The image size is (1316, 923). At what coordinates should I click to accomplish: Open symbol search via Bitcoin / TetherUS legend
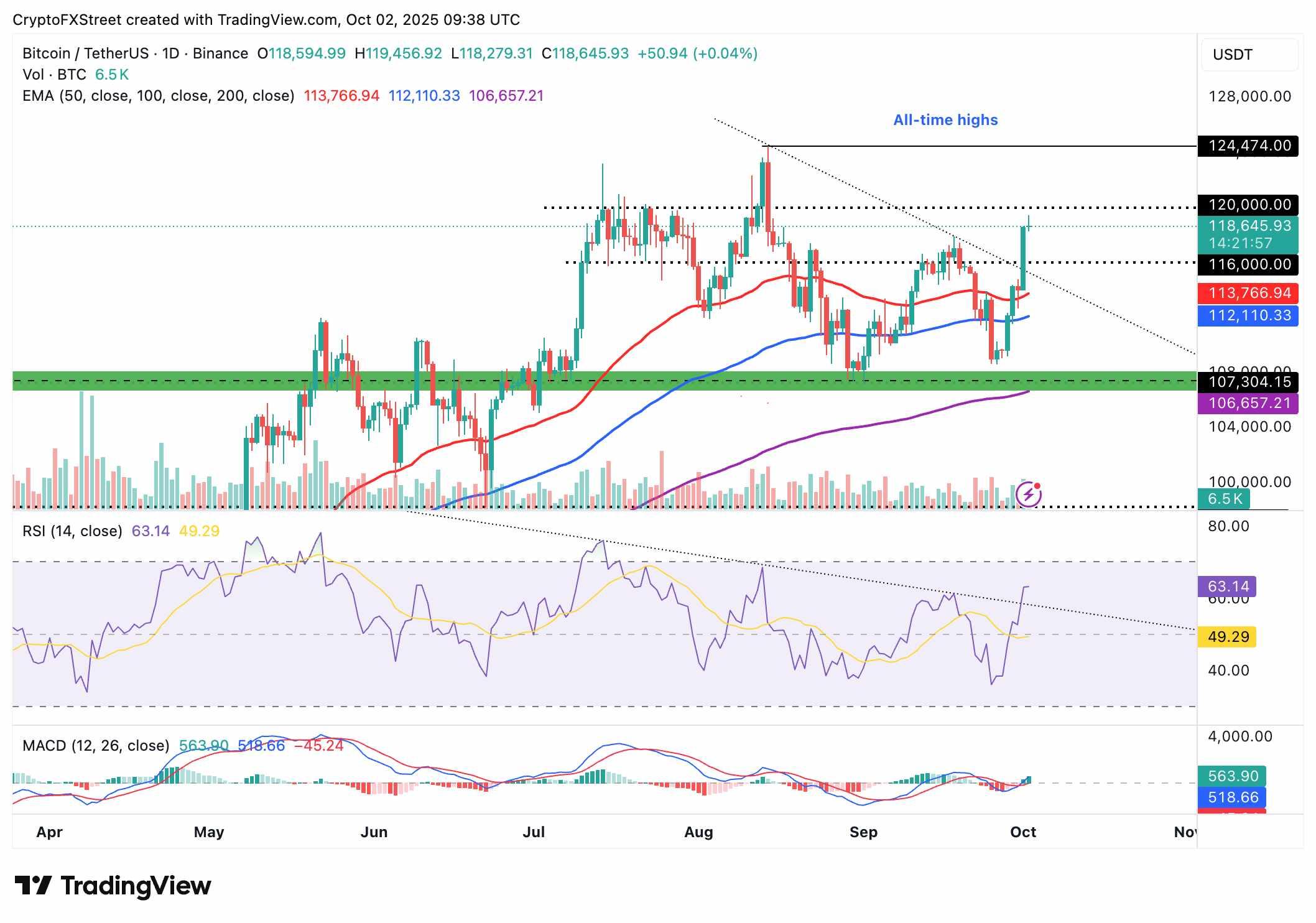(x=87, y=53)
